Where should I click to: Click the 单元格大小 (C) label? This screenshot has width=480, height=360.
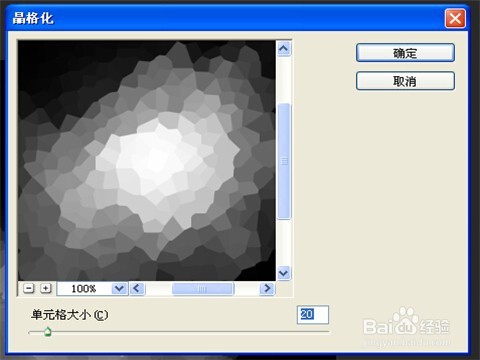coord(69,315)
